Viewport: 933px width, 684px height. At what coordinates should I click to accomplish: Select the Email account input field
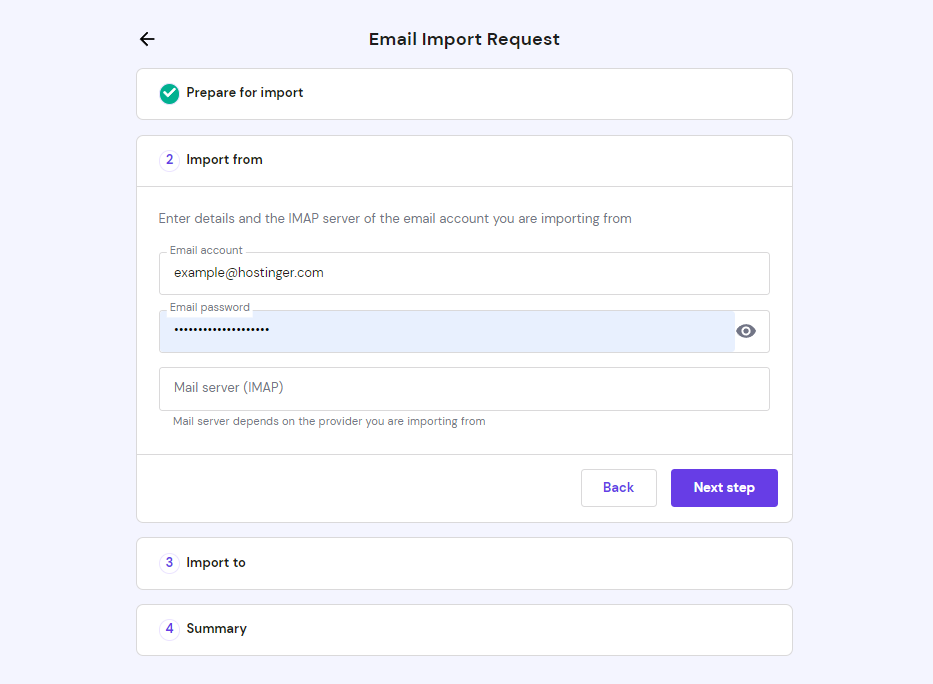464,272
